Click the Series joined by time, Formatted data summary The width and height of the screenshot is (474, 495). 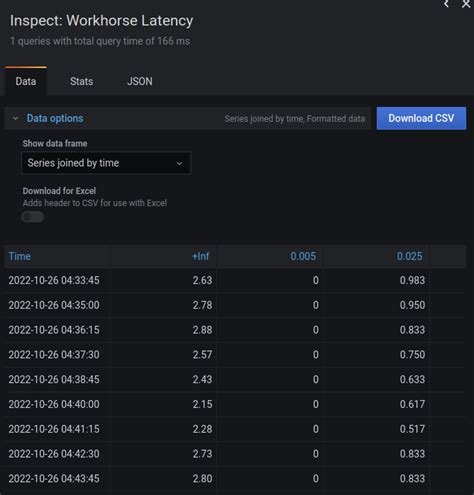pyautogui.click(x=295, y=119)
